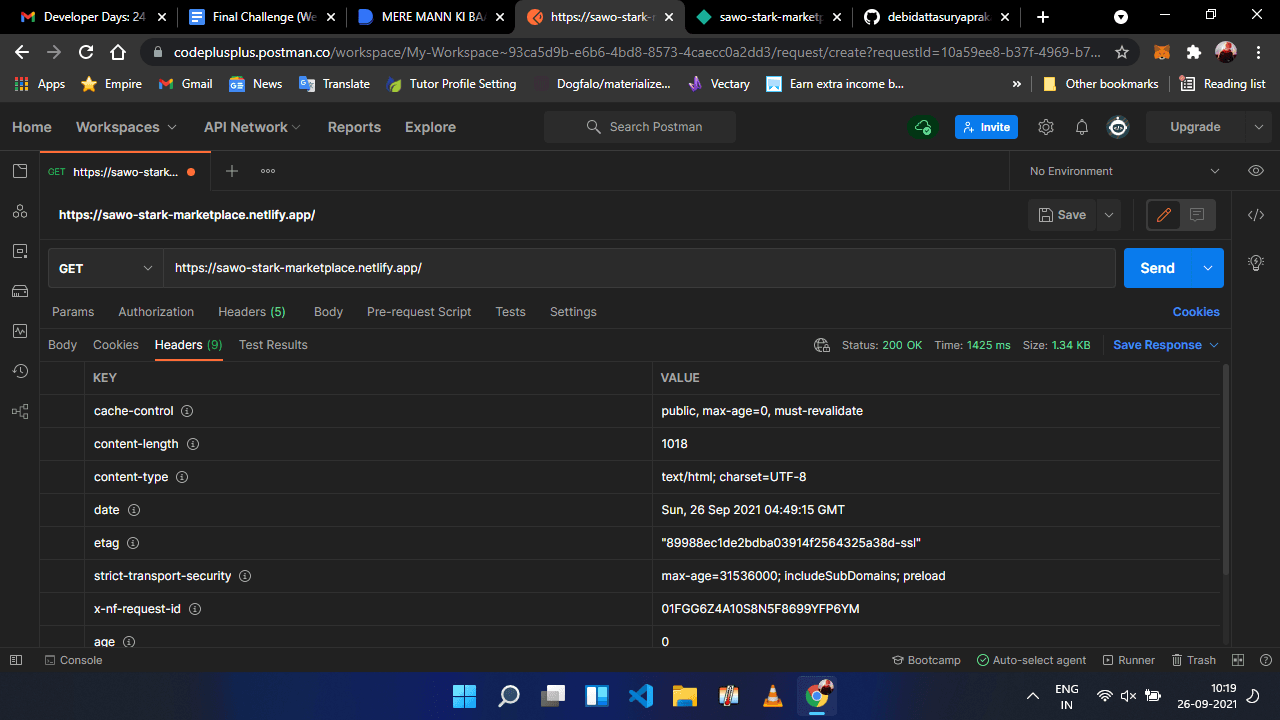Click Auto-select agent in status bar
Image resolution: width=1280 pixels, height=720 pixels.
click(1031, 660)
